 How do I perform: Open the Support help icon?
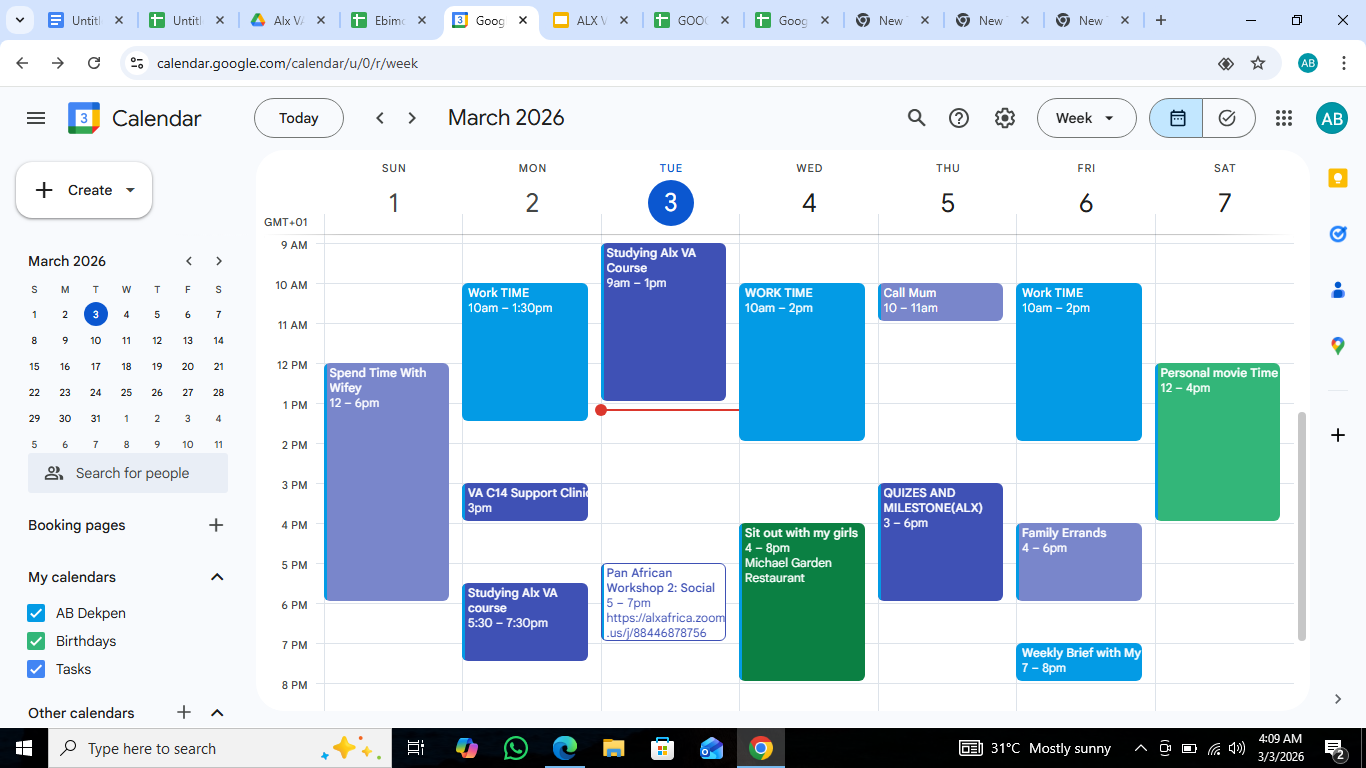(959, 118)
